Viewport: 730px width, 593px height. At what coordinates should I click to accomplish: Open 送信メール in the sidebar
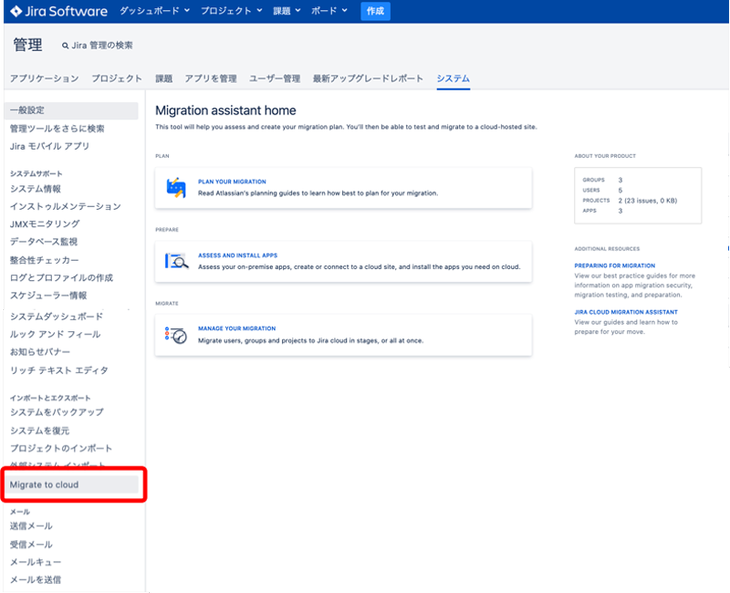(x=31, y=526)
